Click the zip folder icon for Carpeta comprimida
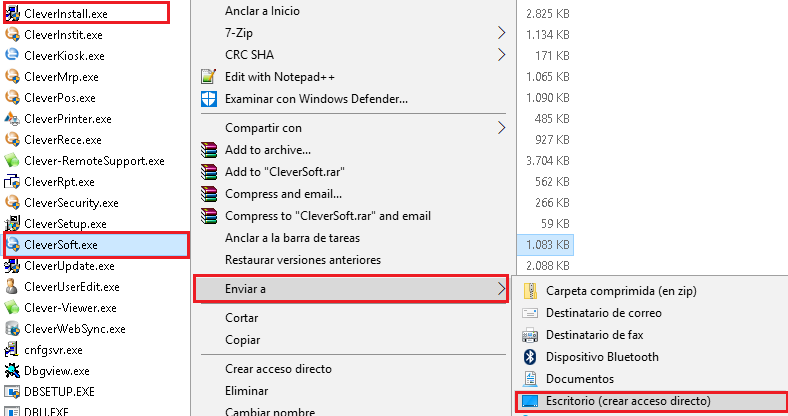The width and height of the screenshot is (788, 416). coord(530,291)
